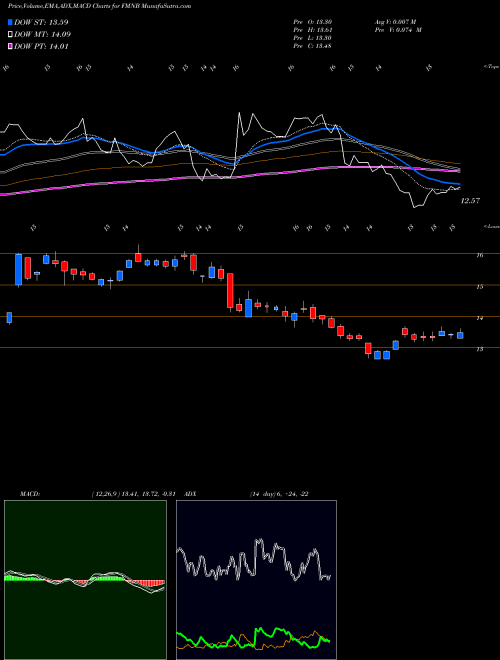Click the '<Lows' marker label
Viewport: 500px width, 660px height.
point(491,226)
